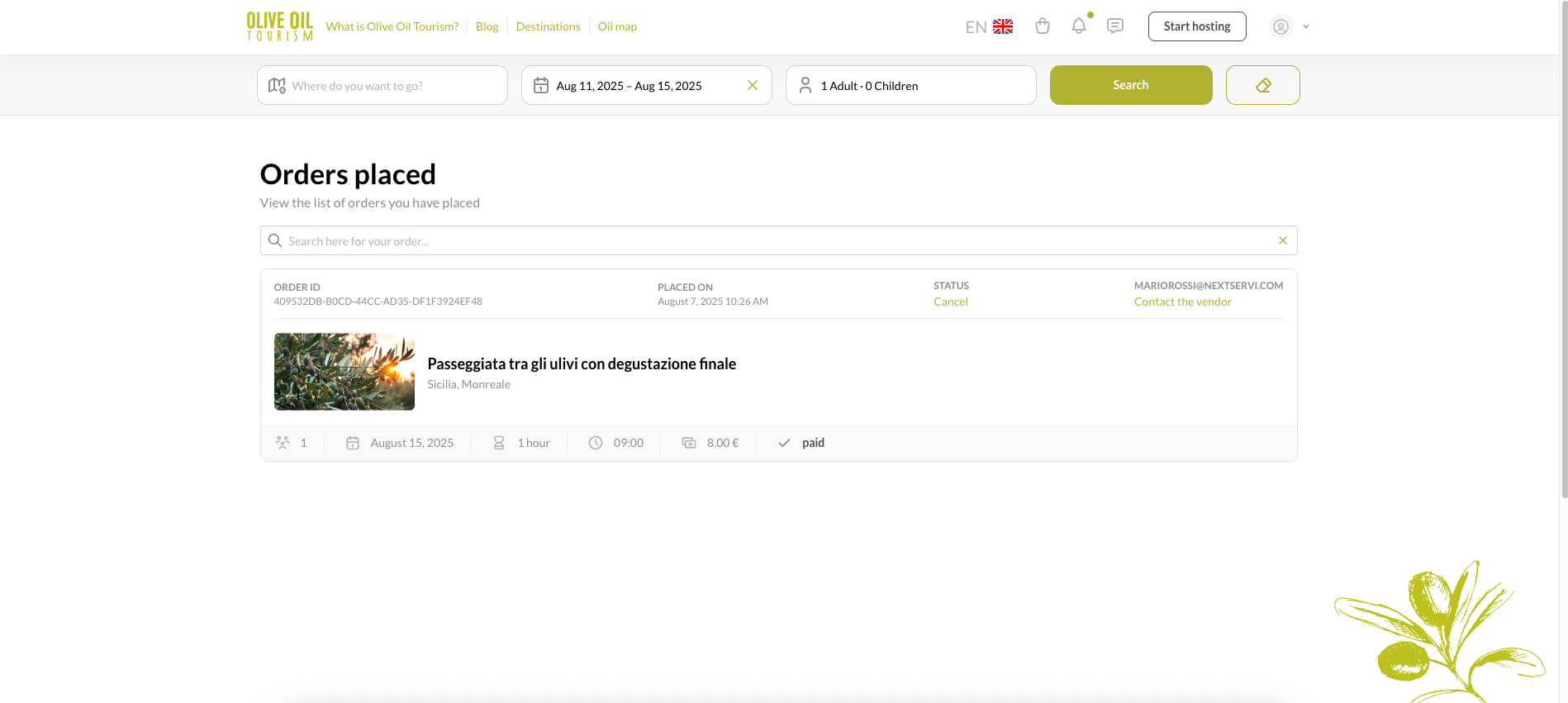Click the eraser reset filters button
Screen dimensions: 1568x703
[x=1262, y=85]
